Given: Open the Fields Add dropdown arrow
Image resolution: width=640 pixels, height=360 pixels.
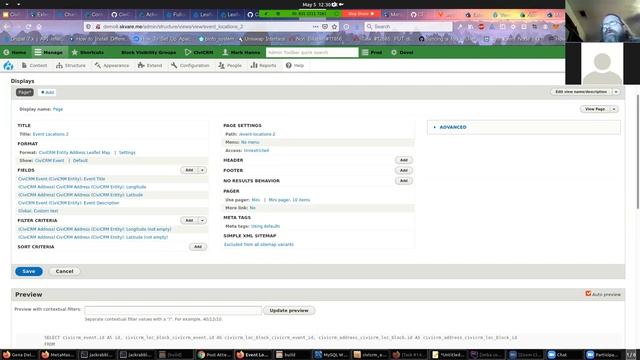Looking at the screenshot, I should (x=202, y=170).
